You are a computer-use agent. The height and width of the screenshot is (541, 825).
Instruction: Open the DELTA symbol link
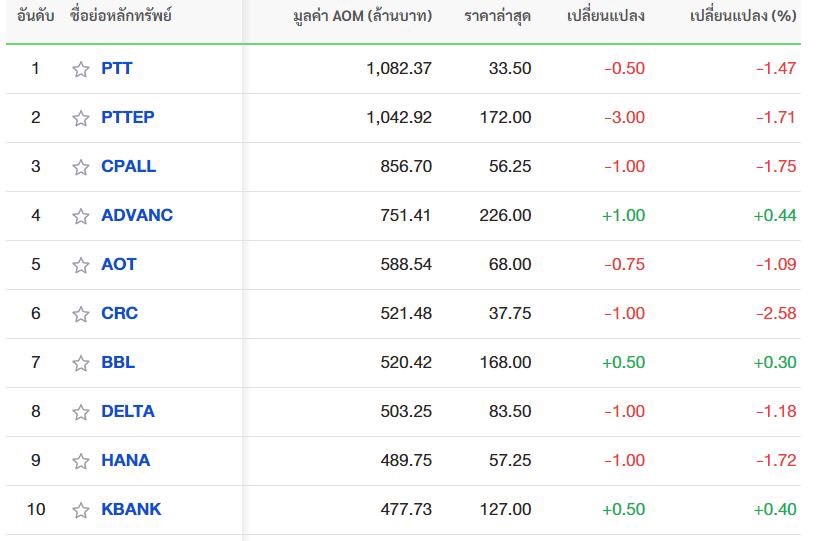click(x=128, y=412)
